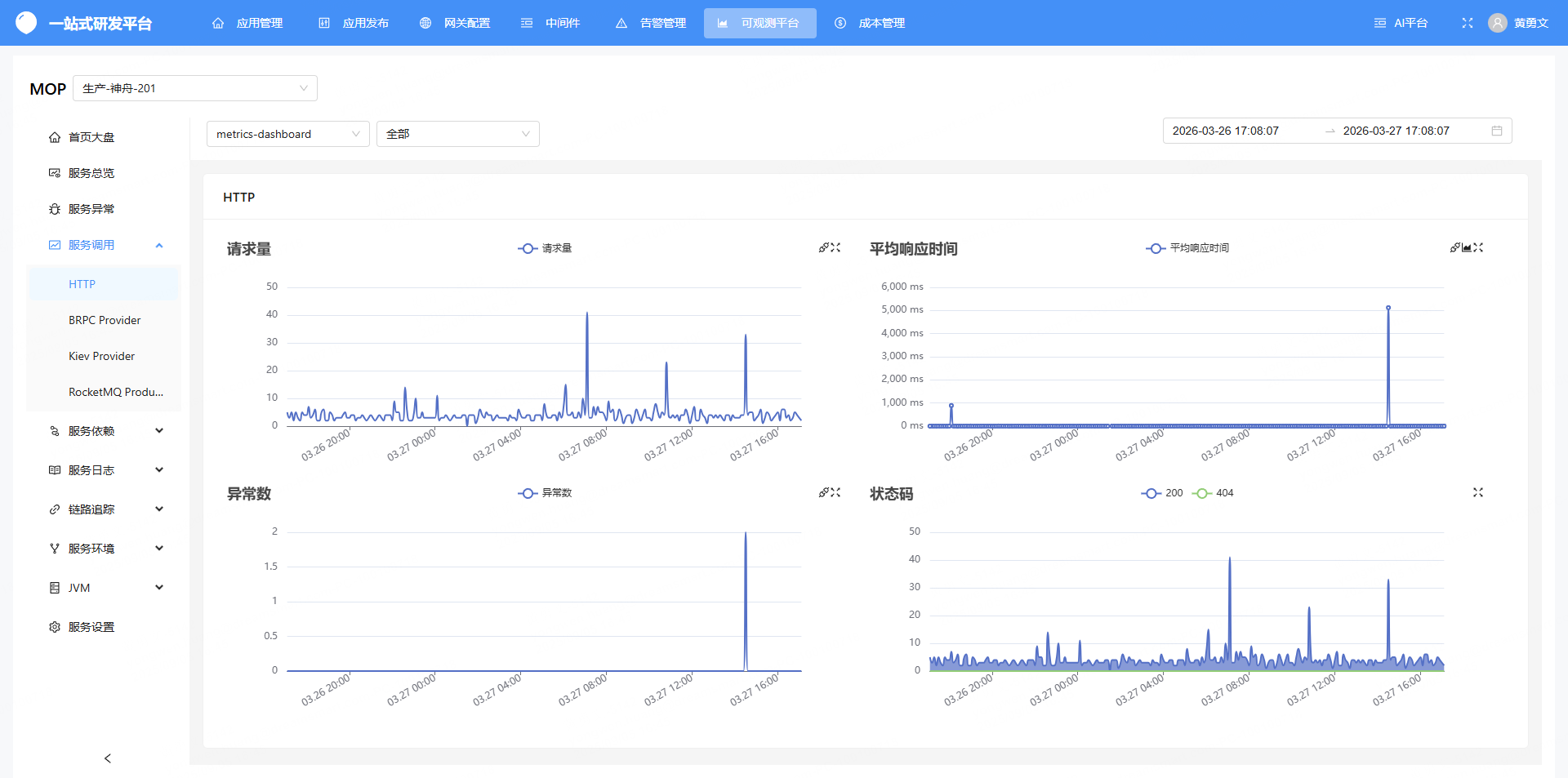Click the fullscreen icon in top header
Viewport: 1568px width, 778px height.
(1467, 23)
